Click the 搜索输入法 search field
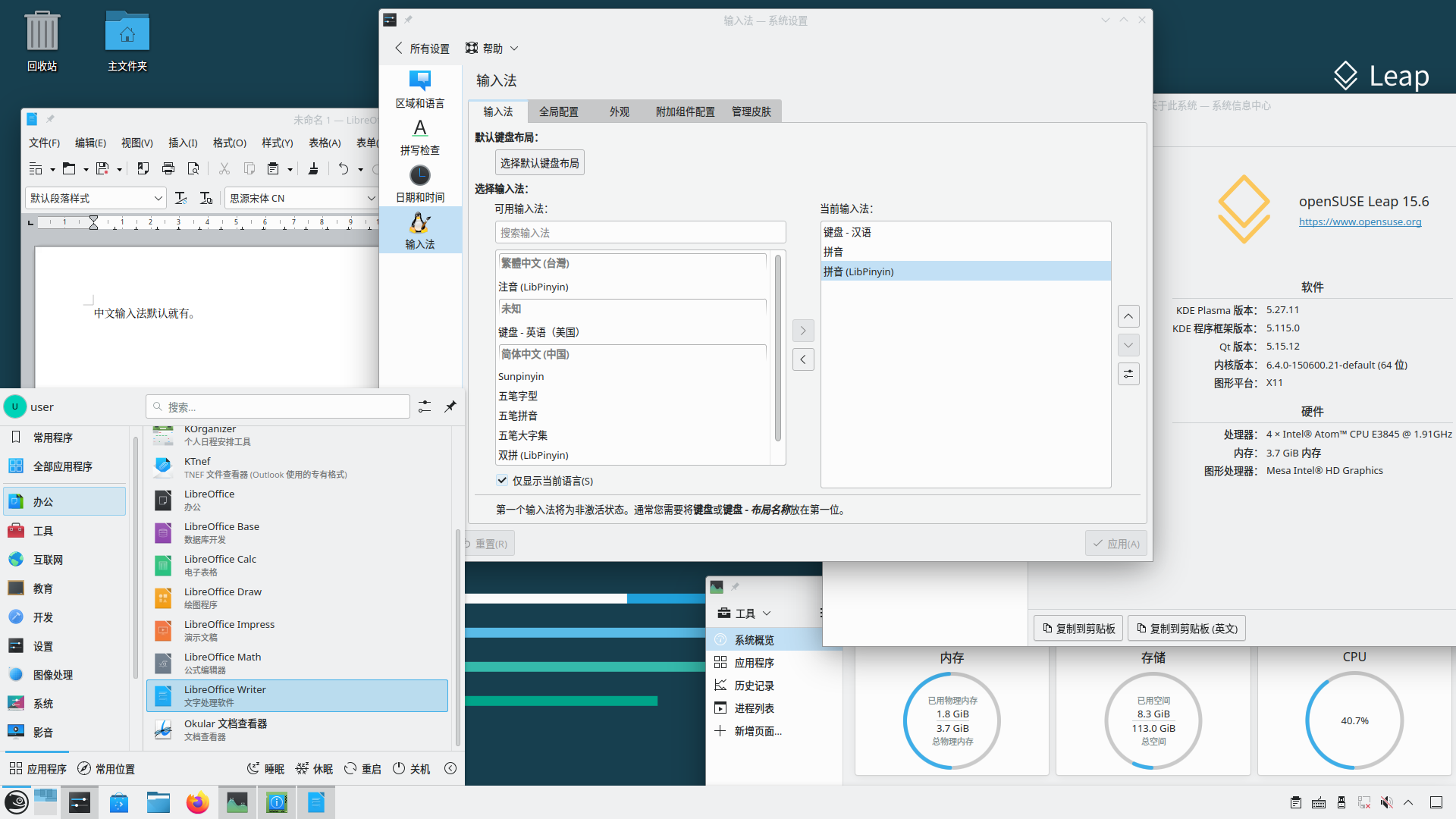Screen dimensions: 1456x819 tap(640, 233)
